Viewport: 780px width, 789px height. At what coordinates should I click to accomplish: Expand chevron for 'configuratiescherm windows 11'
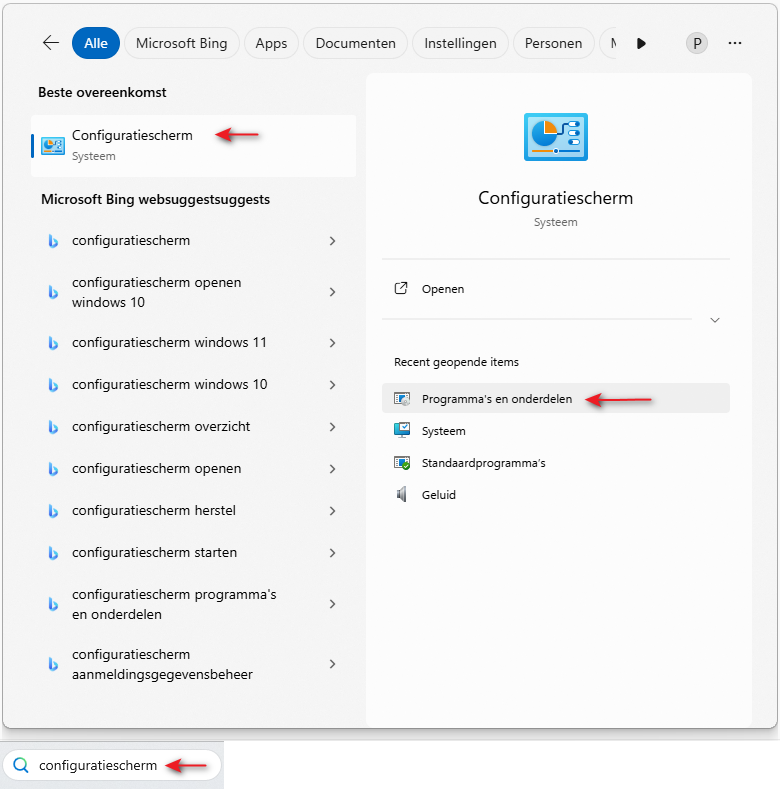(x=332, y=343)
